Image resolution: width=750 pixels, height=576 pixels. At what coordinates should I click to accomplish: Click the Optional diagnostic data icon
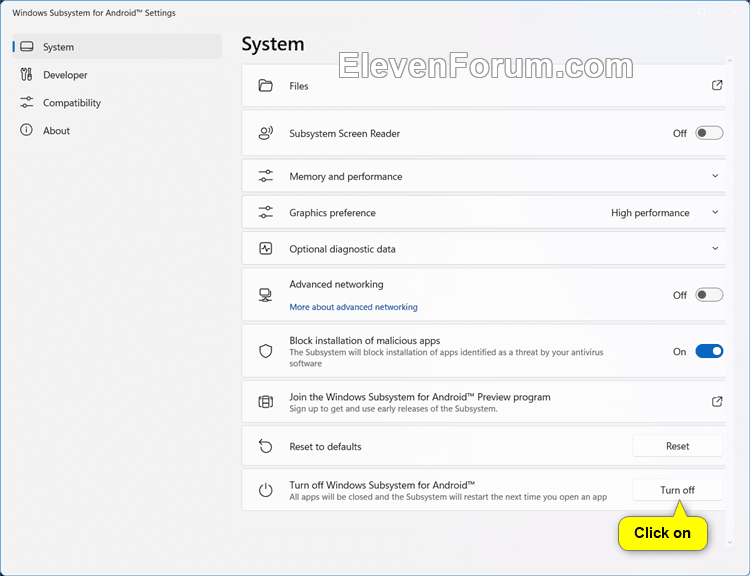coord(265,248)
